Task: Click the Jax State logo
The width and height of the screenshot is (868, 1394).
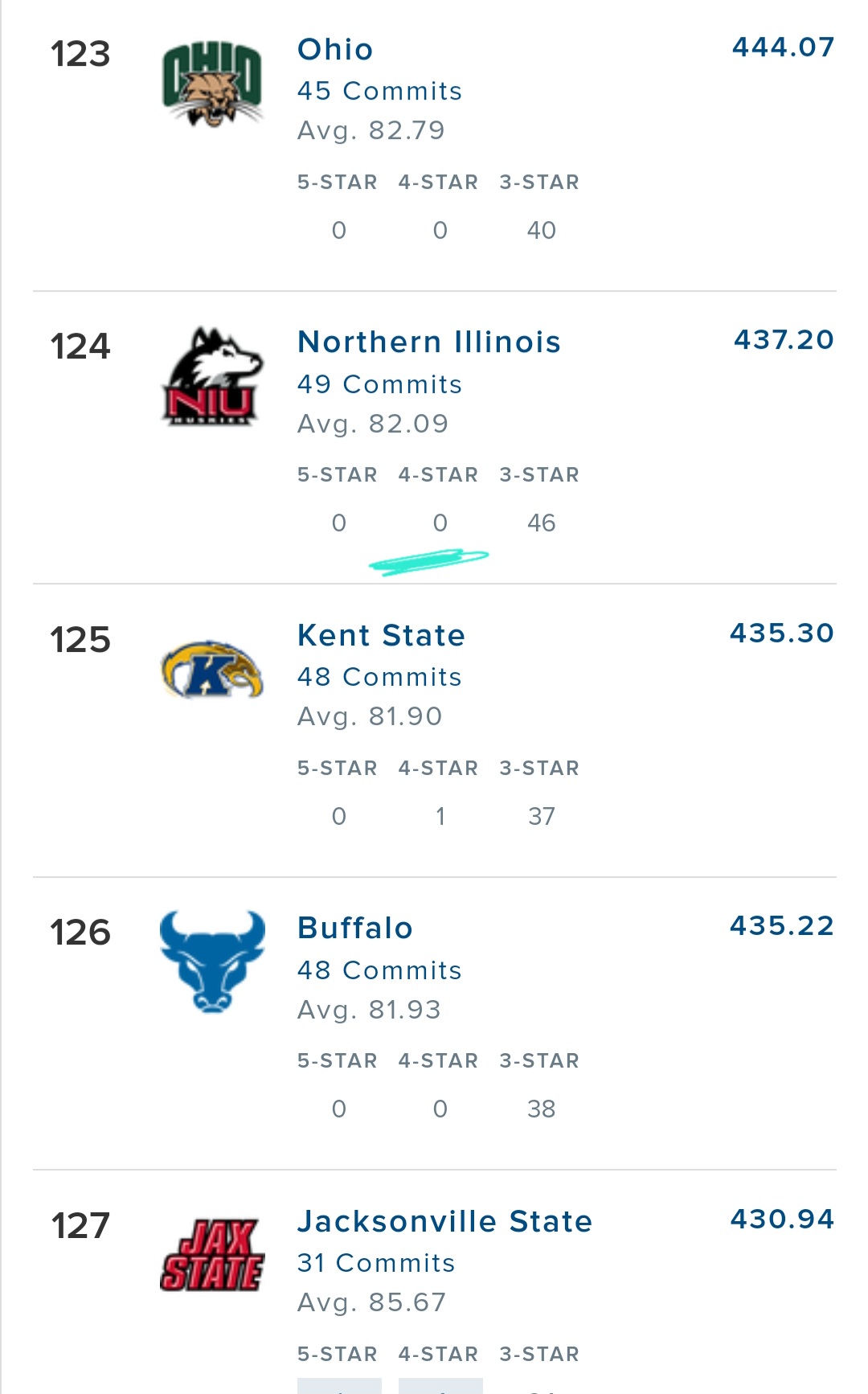Action: pos(212,1255)
